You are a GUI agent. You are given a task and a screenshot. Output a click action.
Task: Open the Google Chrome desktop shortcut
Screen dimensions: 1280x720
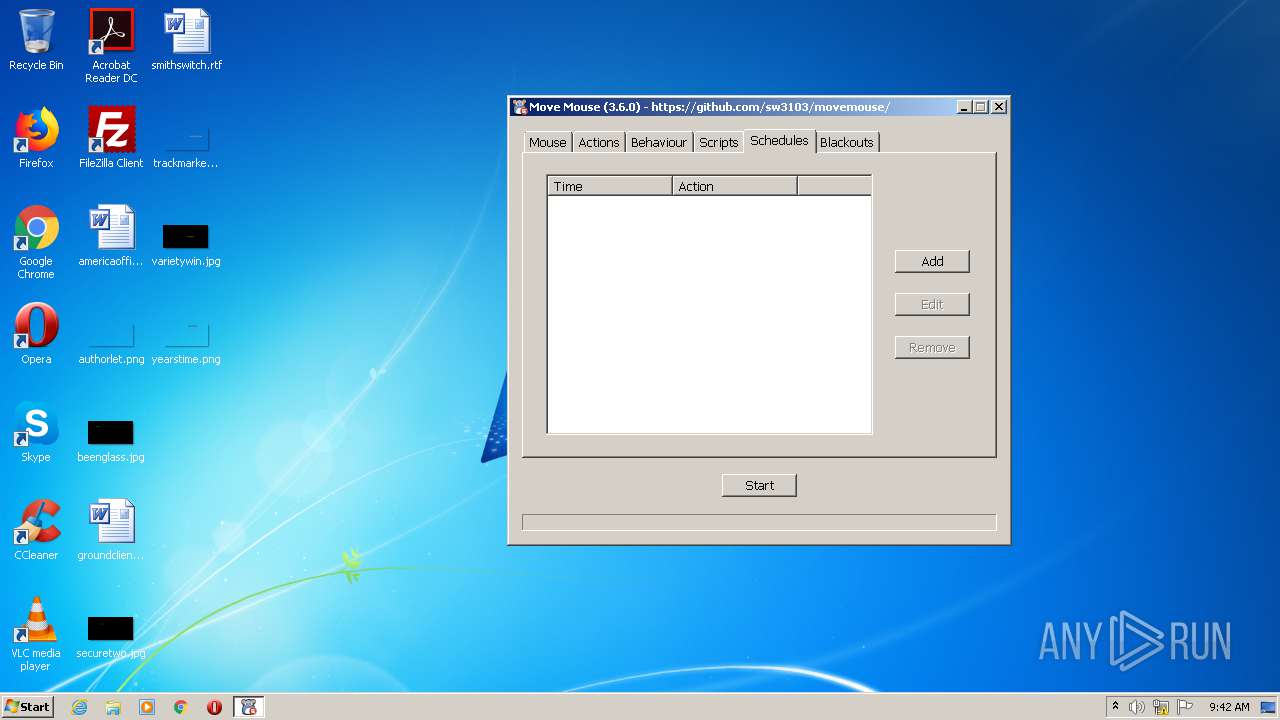pos(36,242)
